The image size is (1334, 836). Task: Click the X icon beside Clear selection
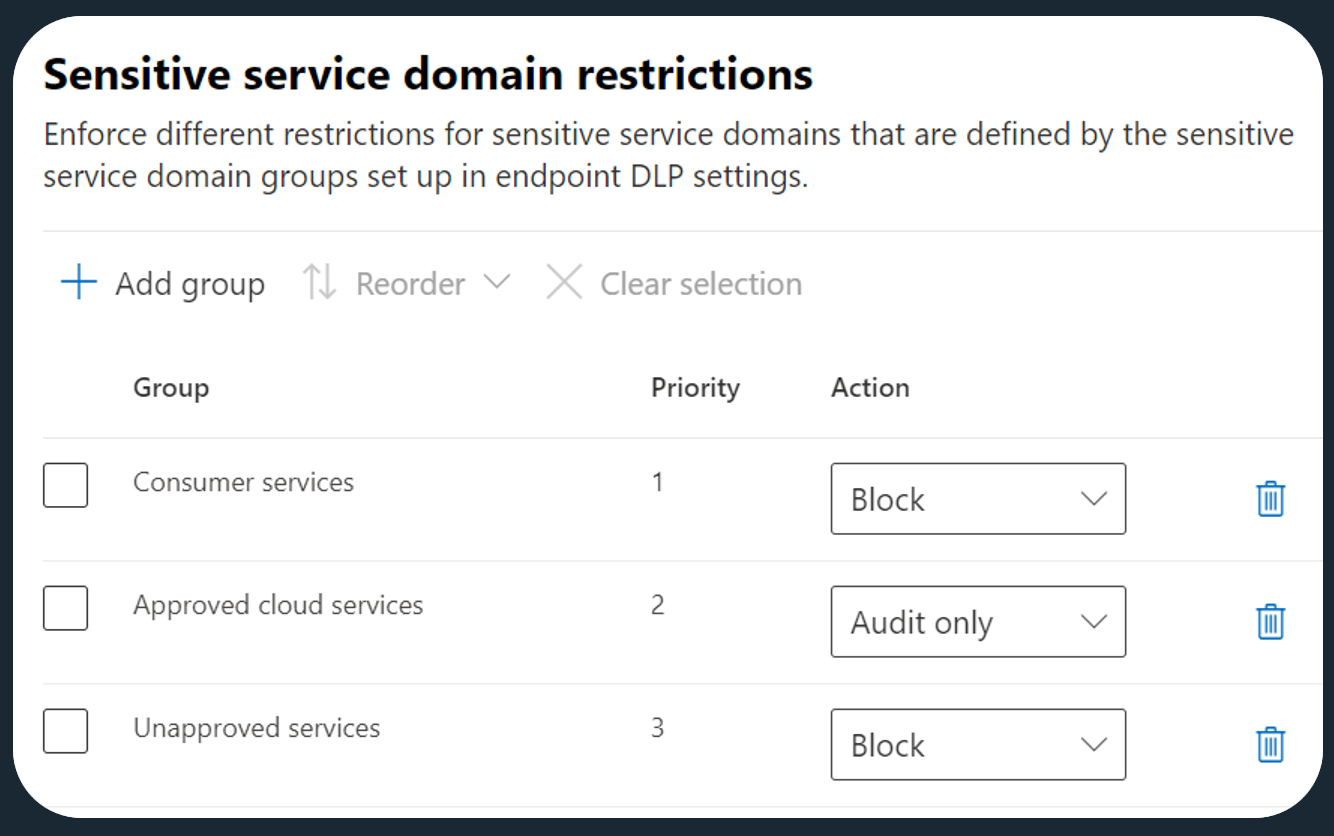click(565, 283)
